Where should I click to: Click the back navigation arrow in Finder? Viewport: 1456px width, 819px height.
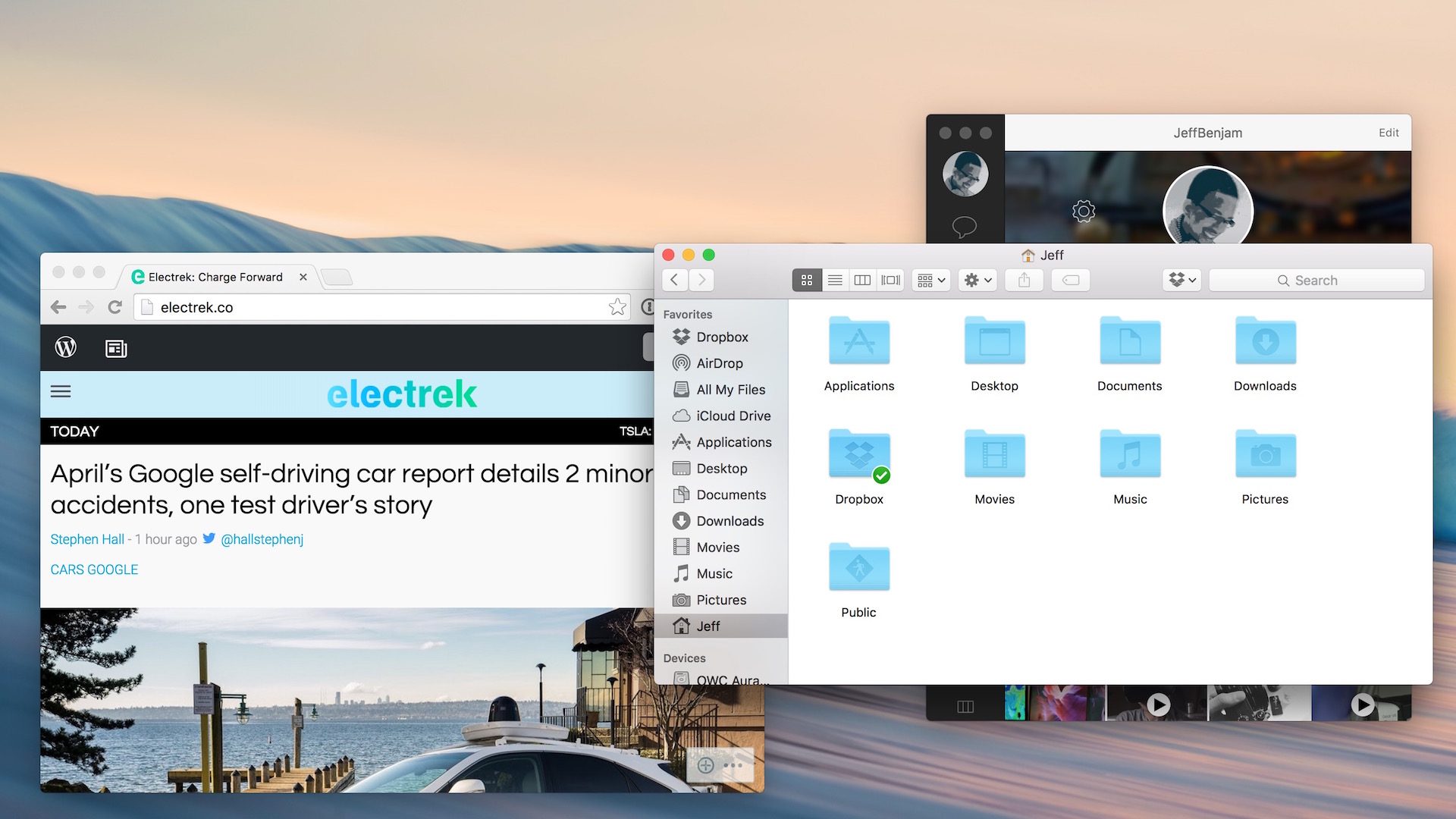pos(673,280)
